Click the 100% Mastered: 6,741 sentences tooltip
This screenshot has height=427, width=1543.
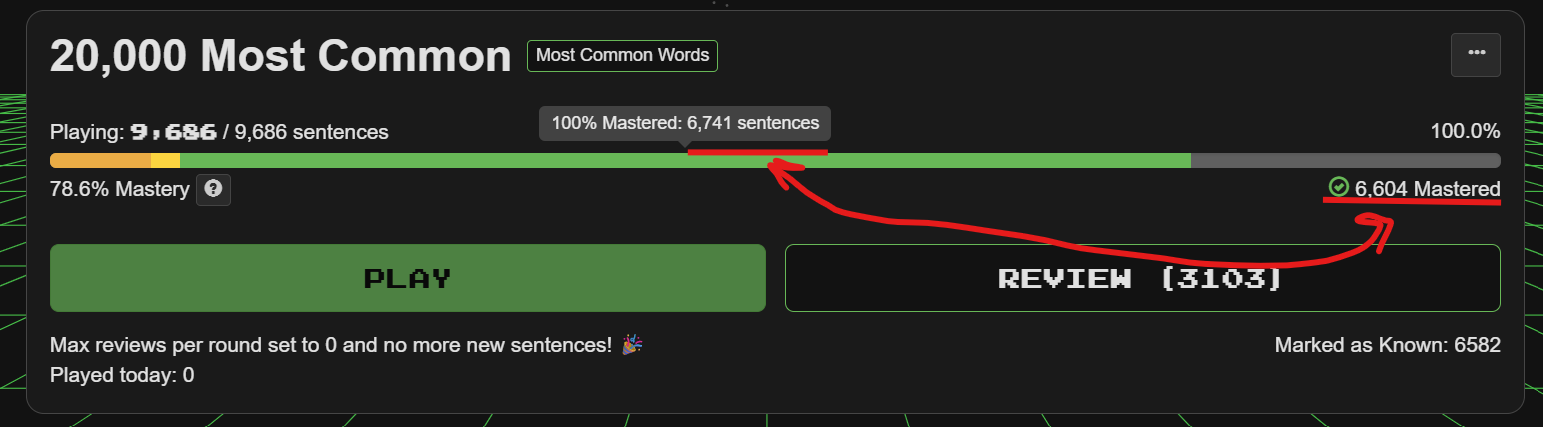click(x=685, y=124)
